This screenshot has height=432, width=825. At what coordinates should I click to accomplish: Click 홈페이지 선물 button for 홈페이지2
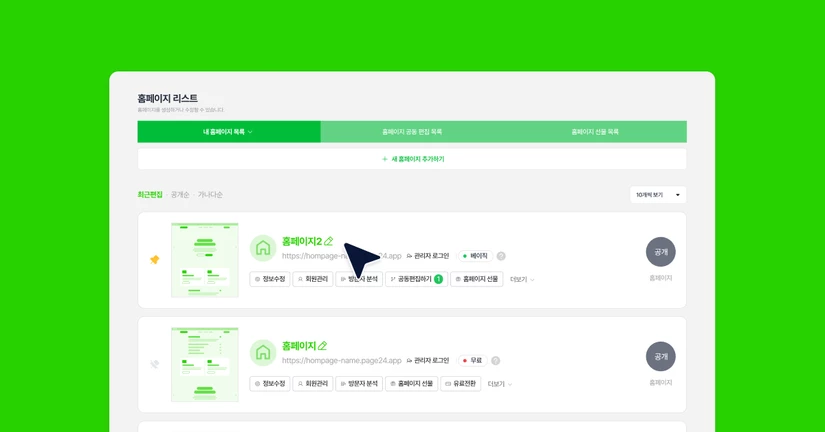[x=477, y=279]
